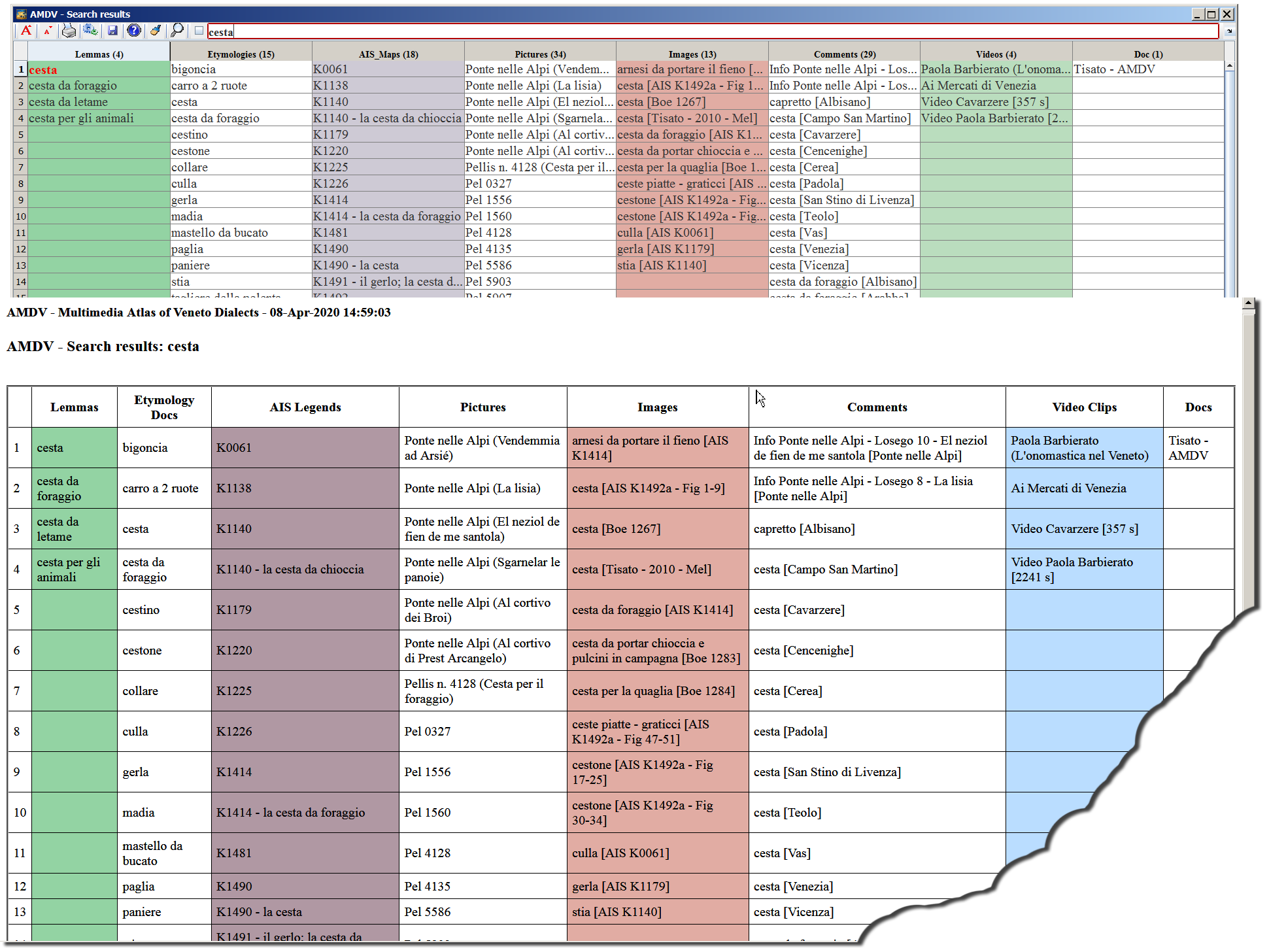Open help question mark icon
The image size is (1269, 952).
click(134, 31)
